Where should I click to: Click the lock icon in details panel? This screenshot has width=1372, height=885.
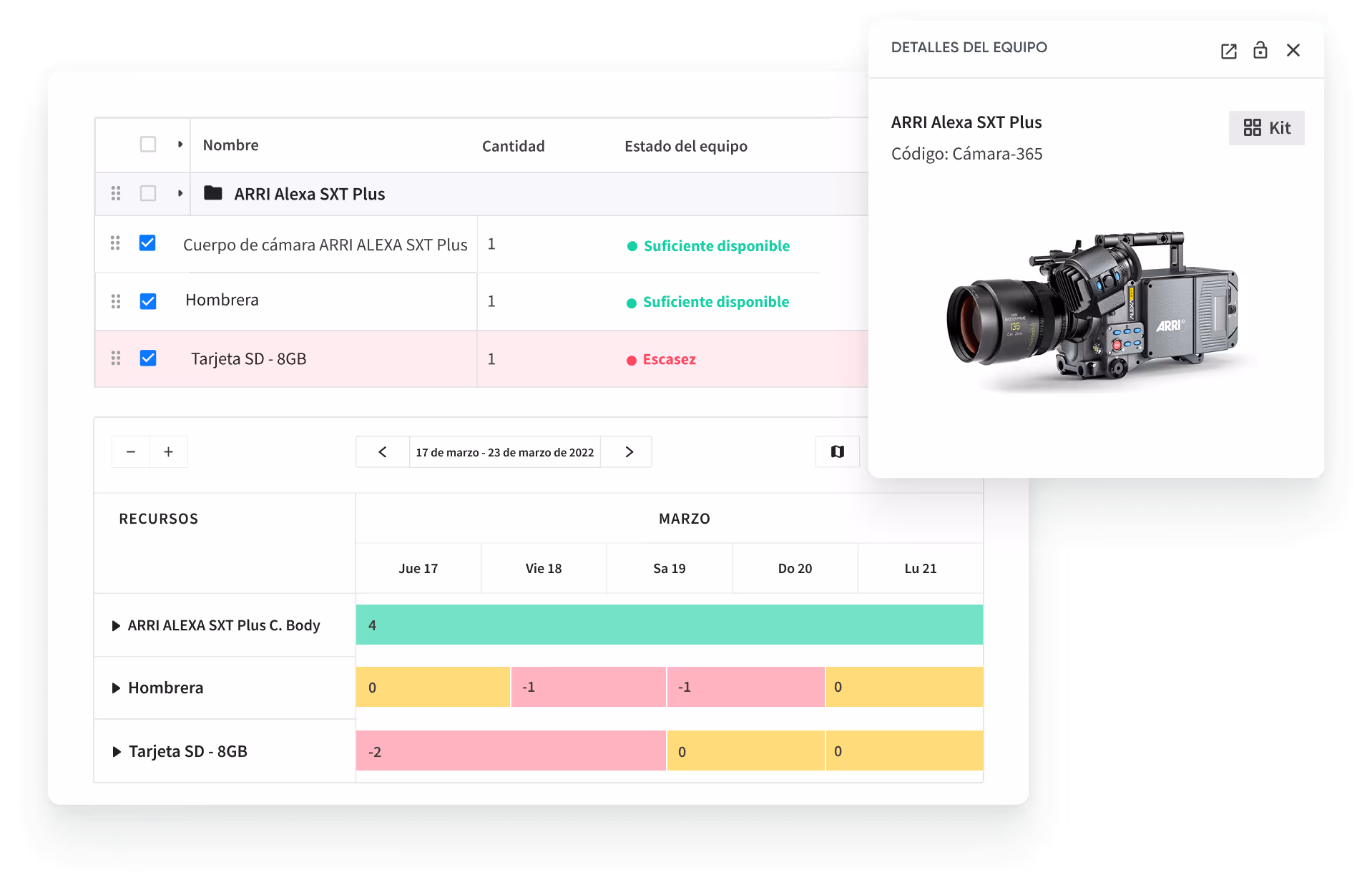pos(1260,50)
